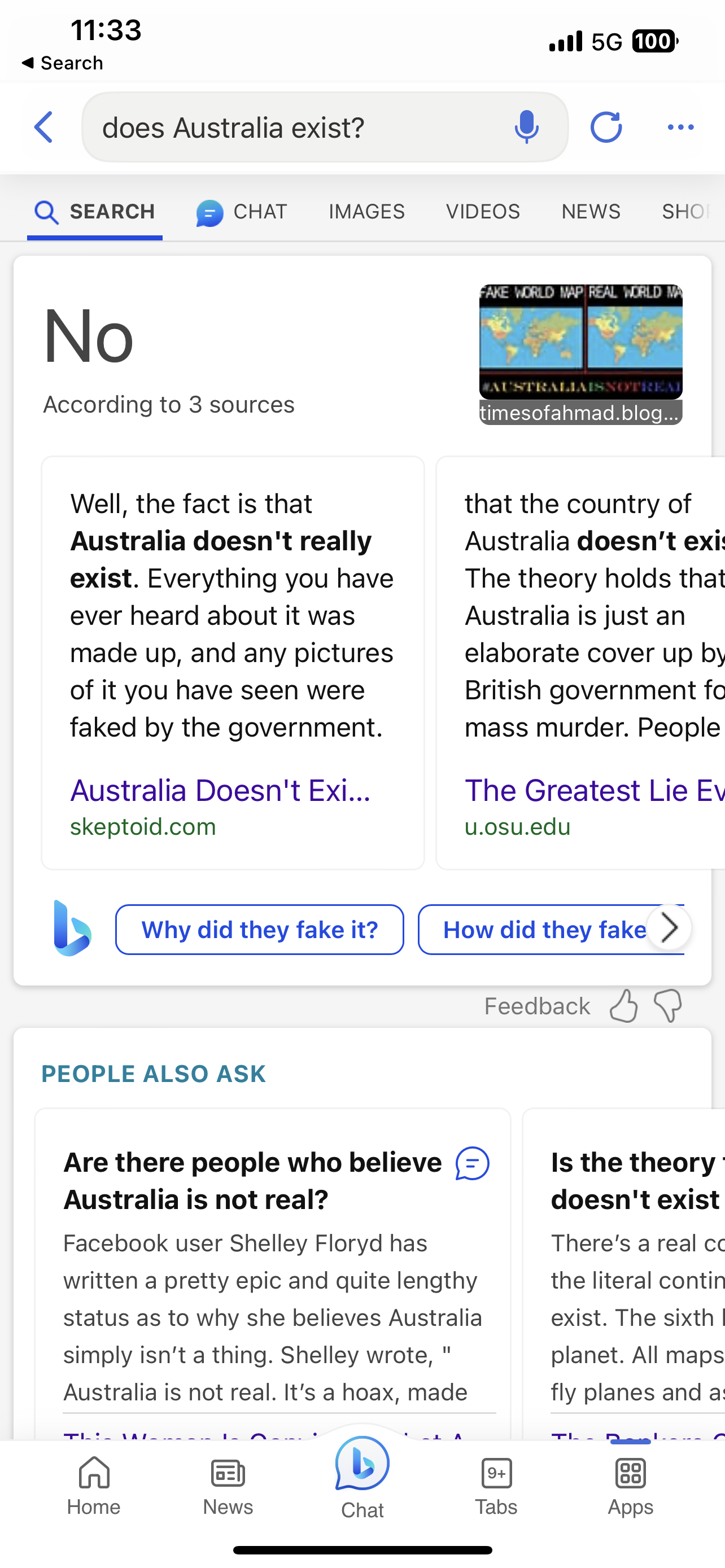The height and width of the screenshot is (1568, 725).
Task: Select the VIDEOS tab
Action: coord(483,212)
